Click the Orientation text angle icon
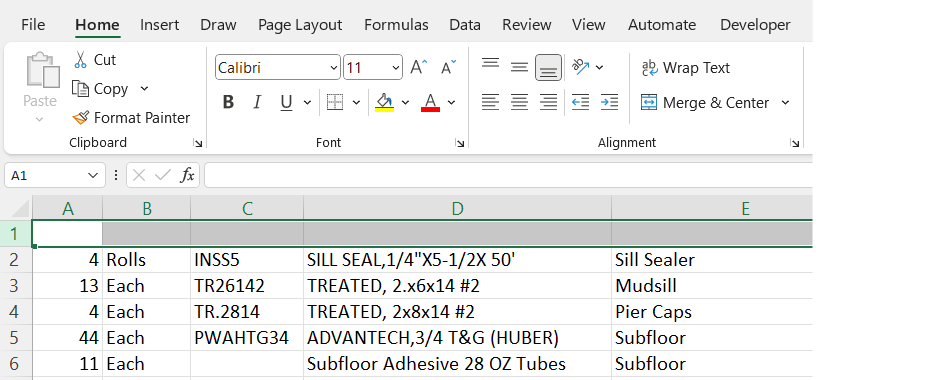Viewport: 943px width, 380px height. (x=581, y=67)
